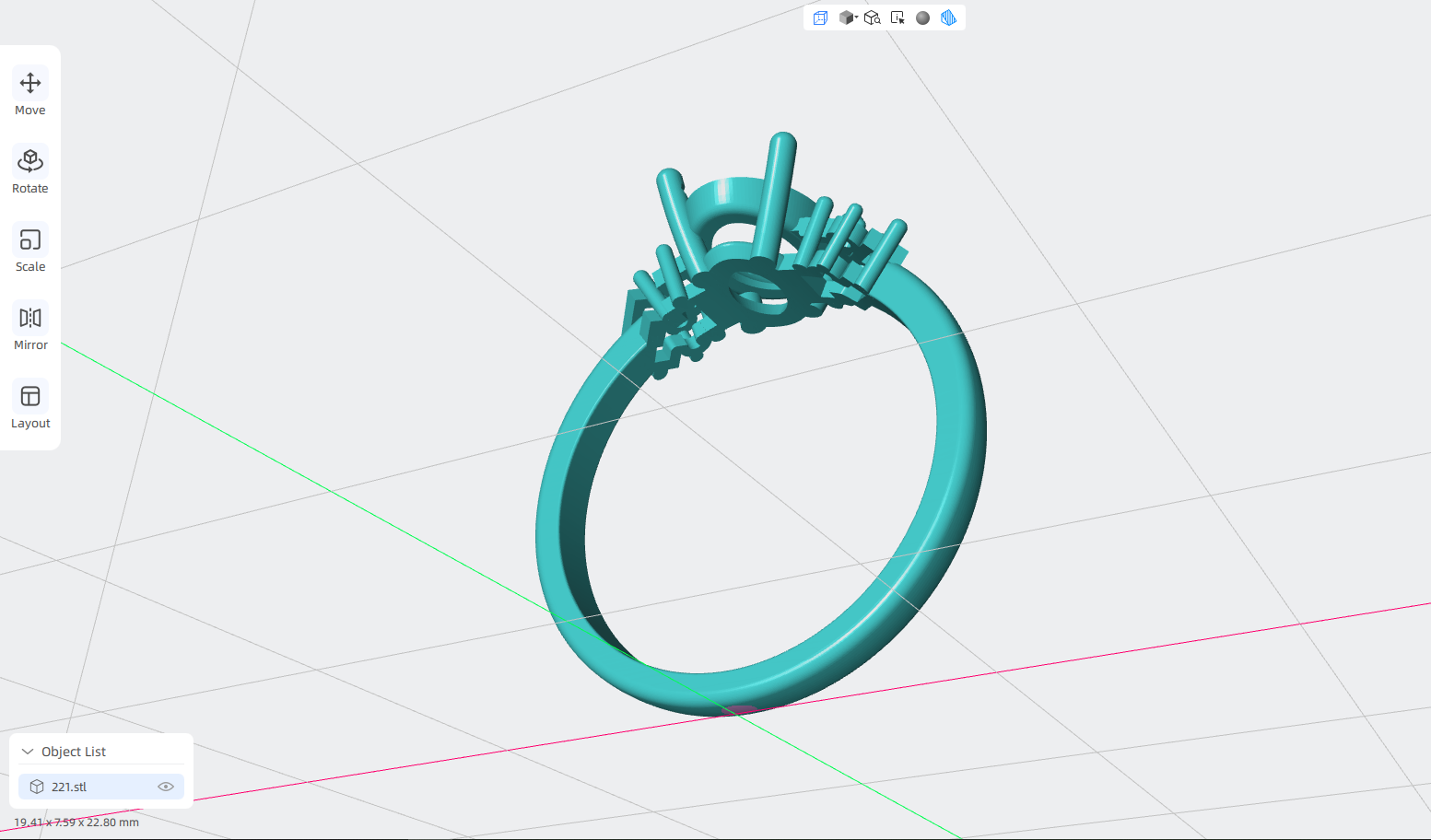Collapse the Object List panel
Image resolution: width=1431 pixels, height=840 pixels.
coord(28,752)
